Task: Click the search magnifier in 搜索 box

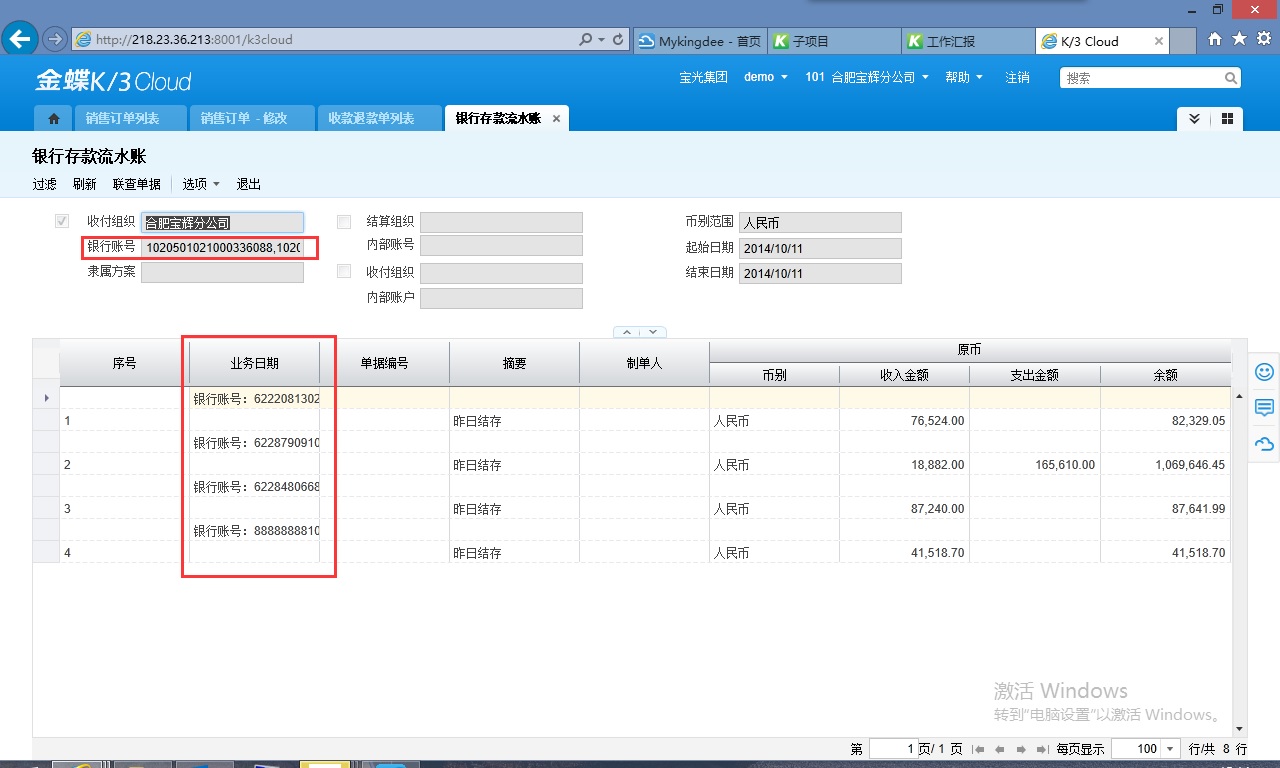Action: (x=1231, y=78)
